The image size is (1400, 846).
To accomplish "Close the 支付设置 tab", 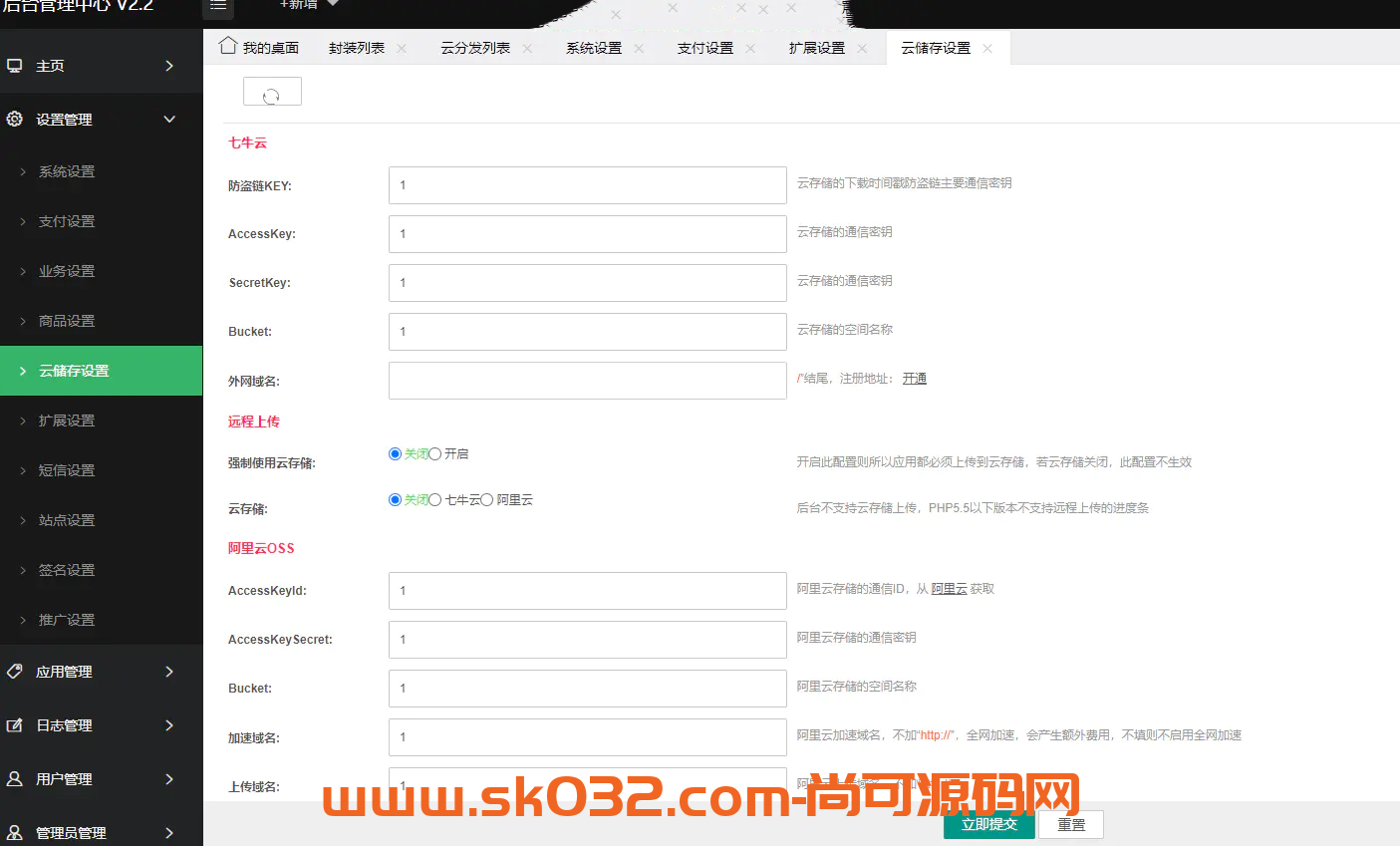I will pos(750,48).
